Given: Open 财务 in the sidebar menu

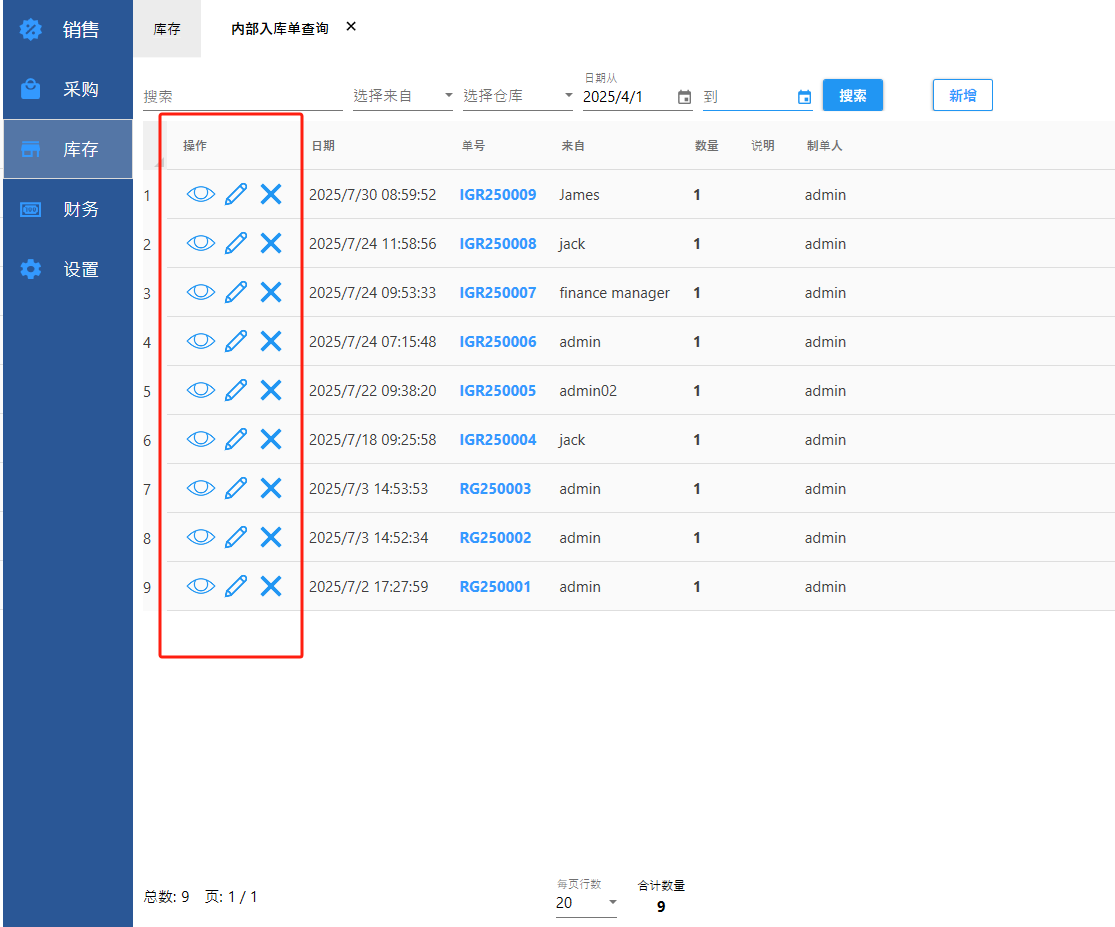Looking at the screenshot, I should pyautogui.click(x=68, y=210).
